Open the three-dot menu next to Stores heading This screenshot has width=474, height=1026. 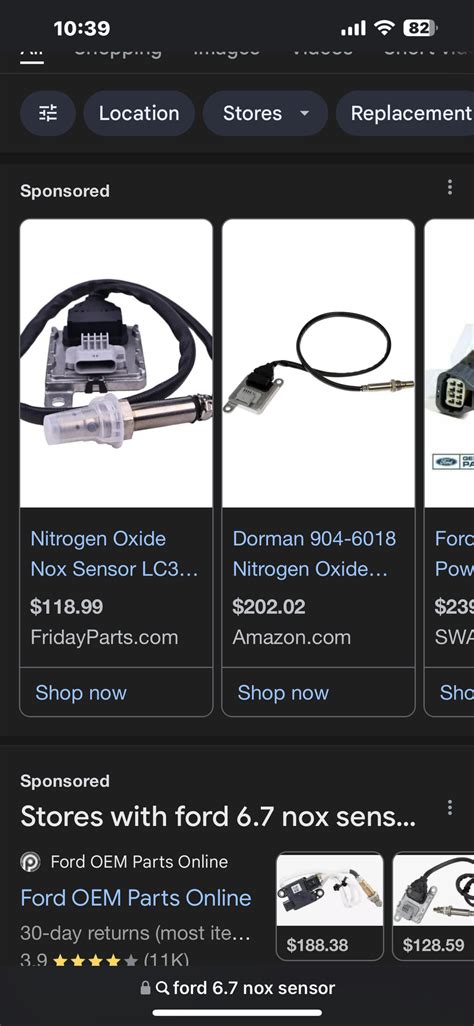pos(449,807)
